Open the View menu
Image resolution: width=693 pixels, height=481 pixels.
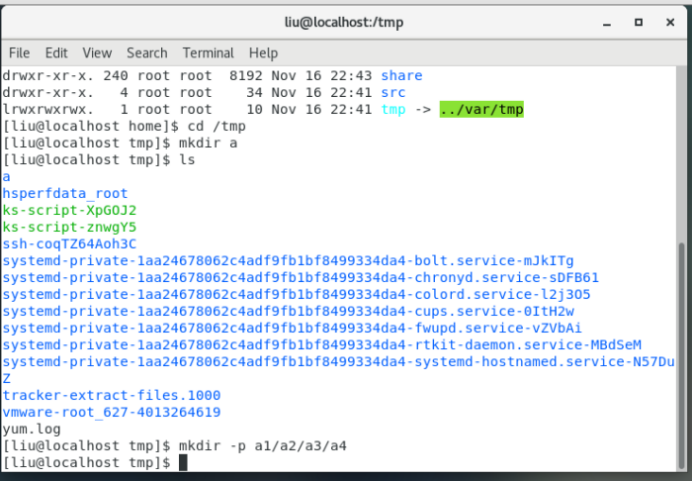[97, 53]
